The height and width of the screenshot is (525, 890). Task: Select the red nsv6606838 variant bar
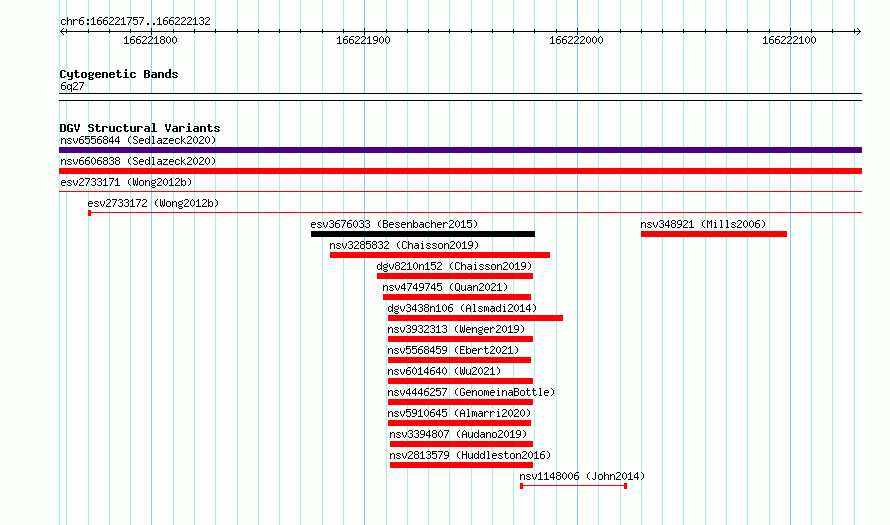[x=460, y=171]
